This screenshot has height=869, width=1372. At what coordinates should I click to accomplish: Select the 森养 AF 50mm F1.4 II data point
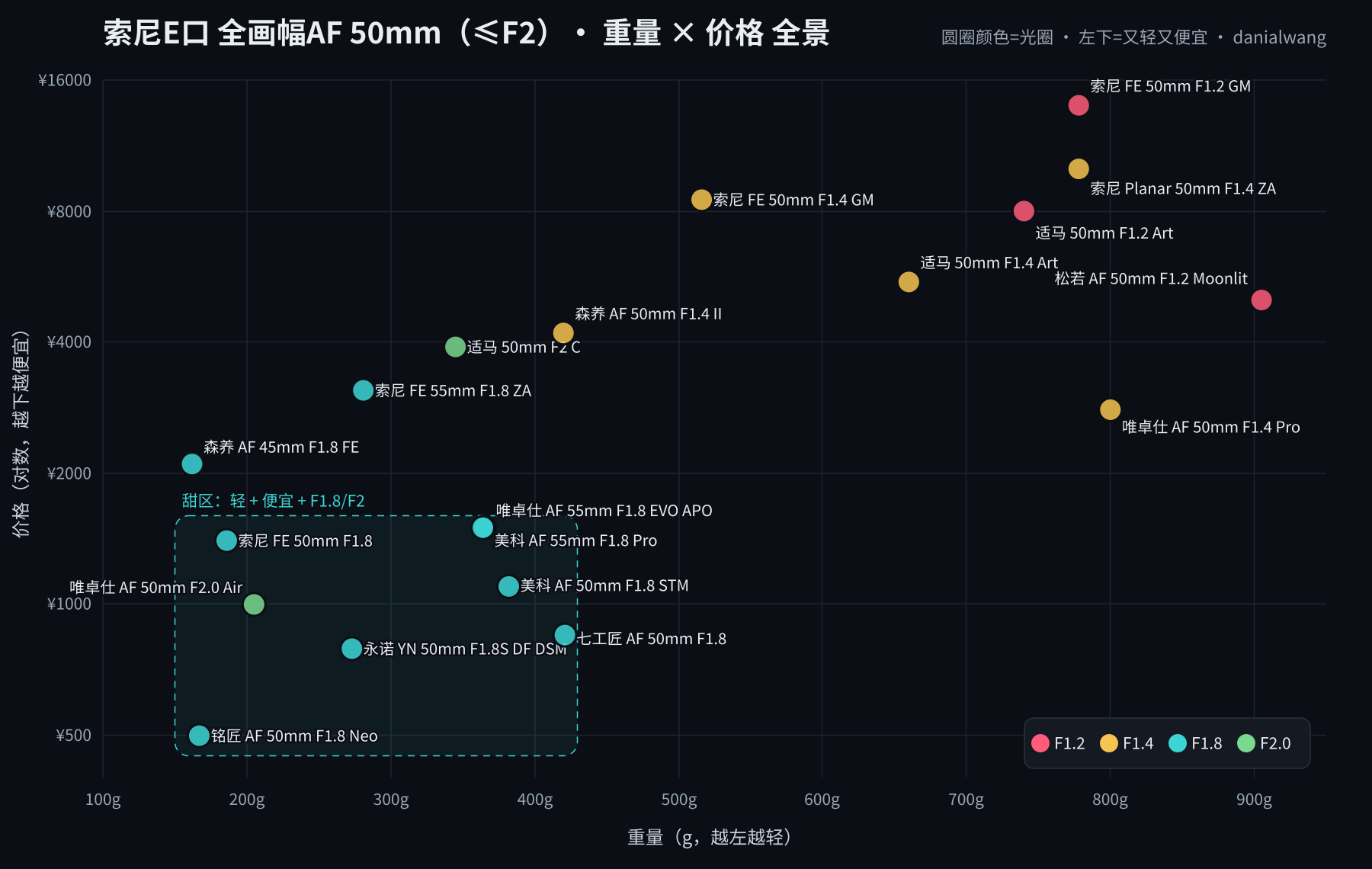pyautogui.click(x=563, y=333)
